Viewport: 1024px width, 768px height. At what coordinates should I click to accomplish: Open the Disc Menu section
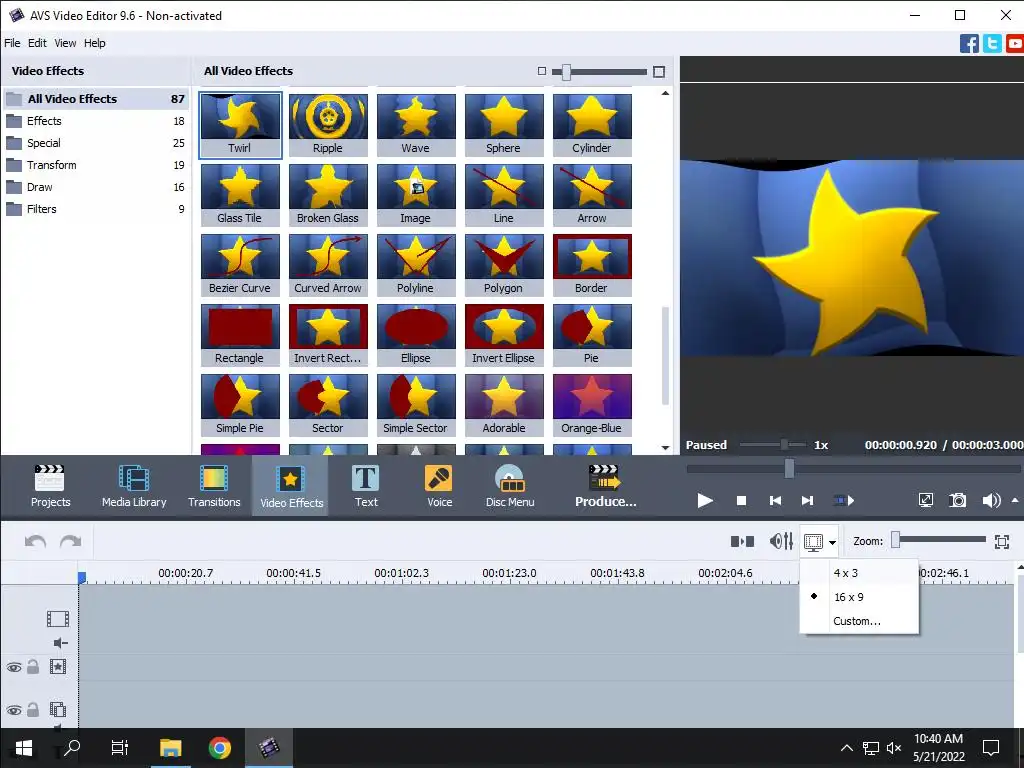click(x=510, y=485)
